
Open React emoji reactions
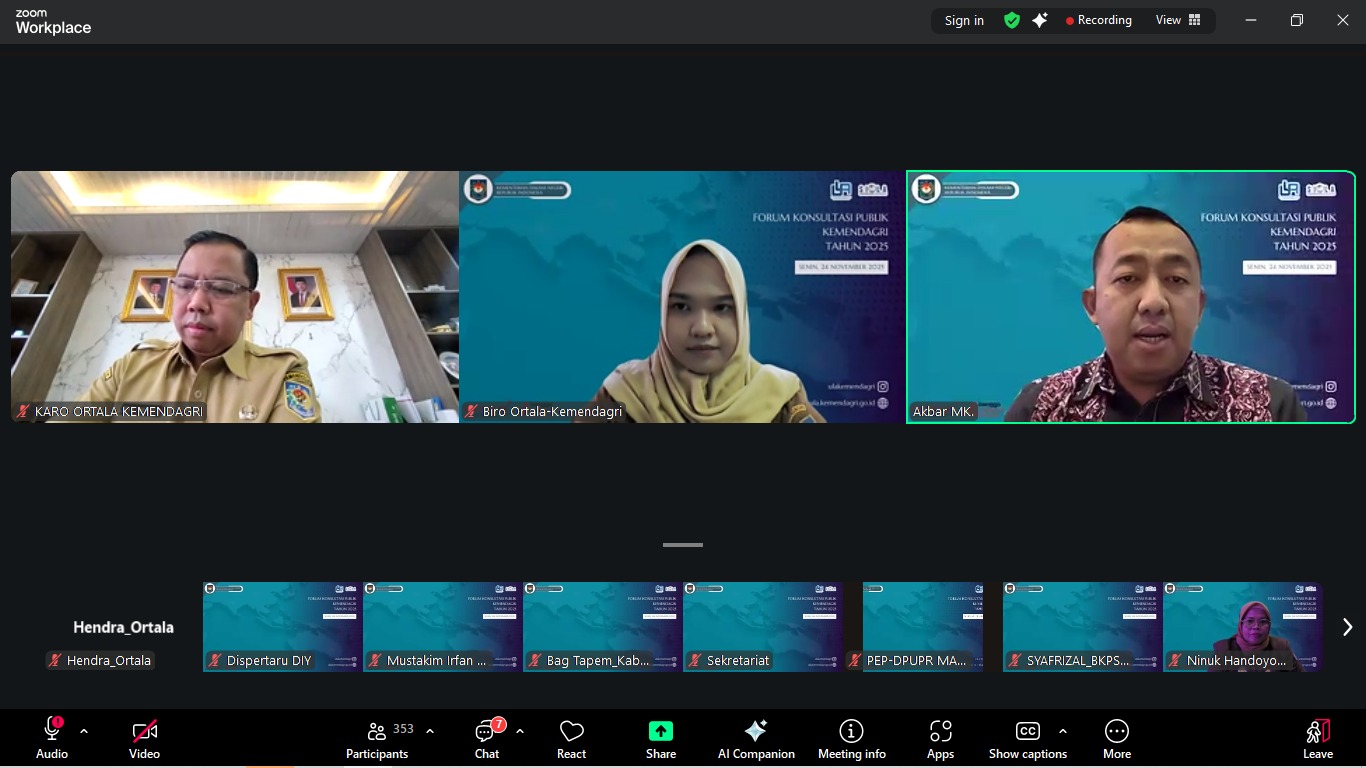point(572,739)
